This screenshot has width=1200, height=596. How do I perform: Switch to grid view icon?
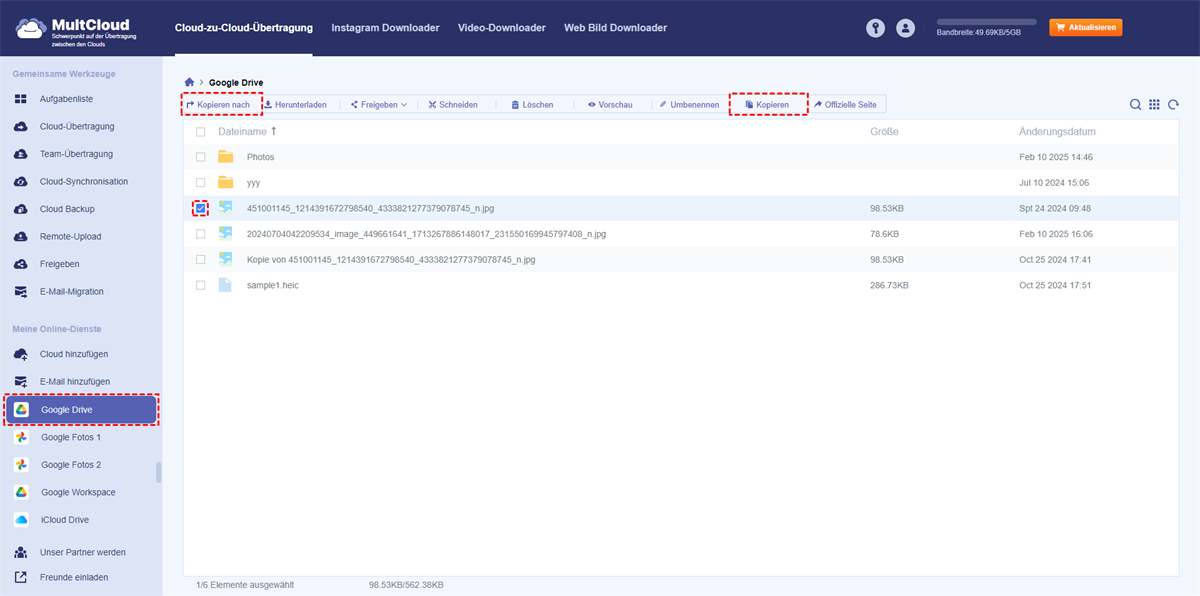tap(1154, 105)
